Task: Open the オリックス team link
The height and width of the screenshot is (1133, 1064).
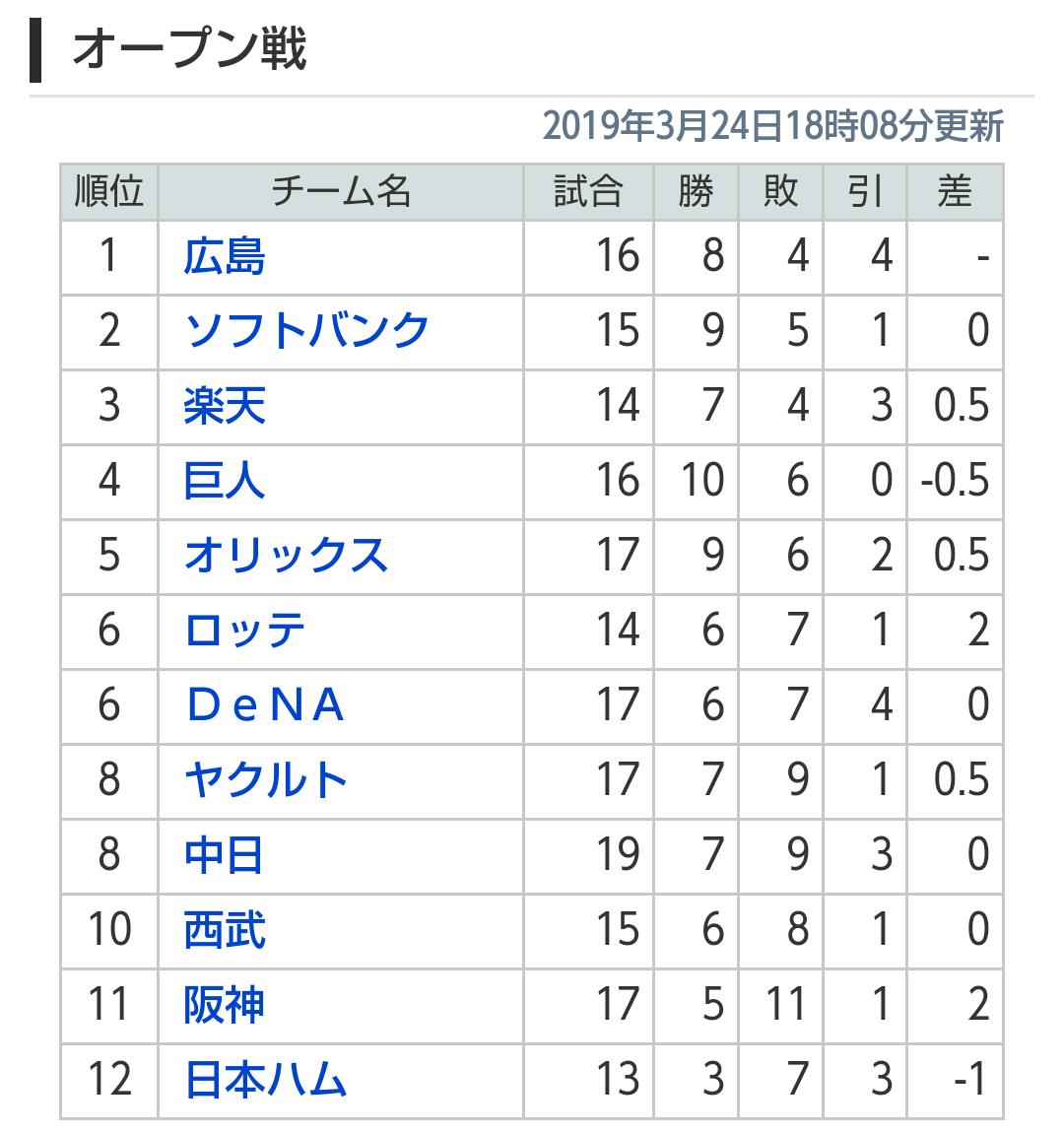Action: coord(286,556)
